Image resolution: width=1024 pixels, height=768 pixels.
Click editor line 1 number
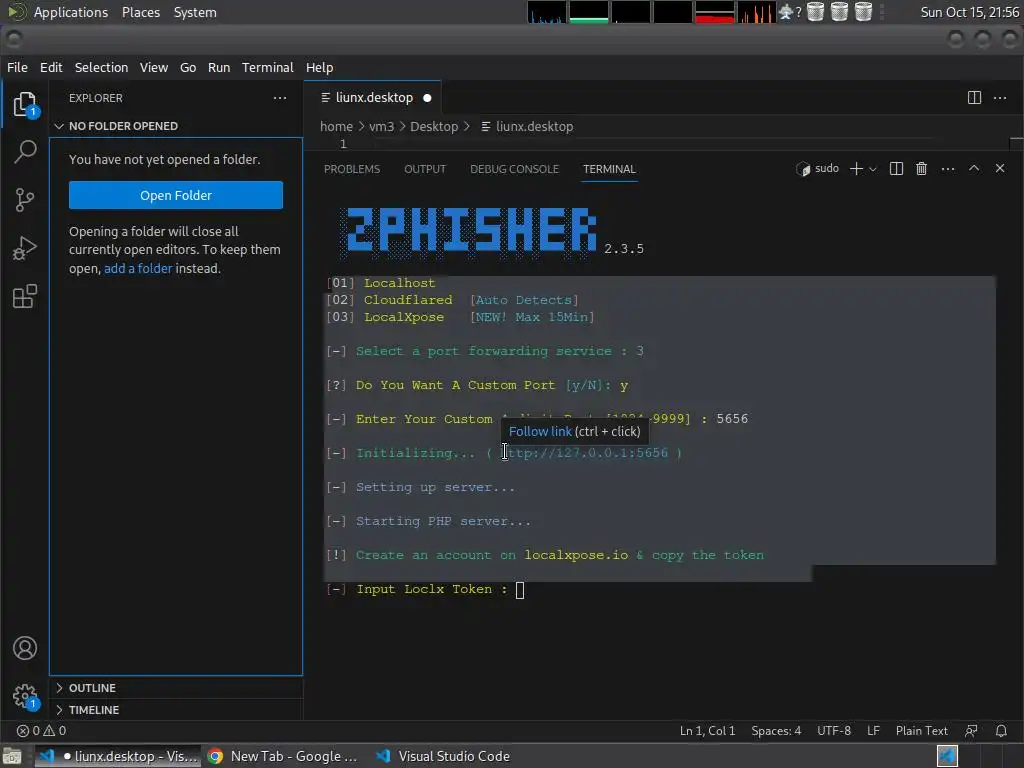click(343, 144)
